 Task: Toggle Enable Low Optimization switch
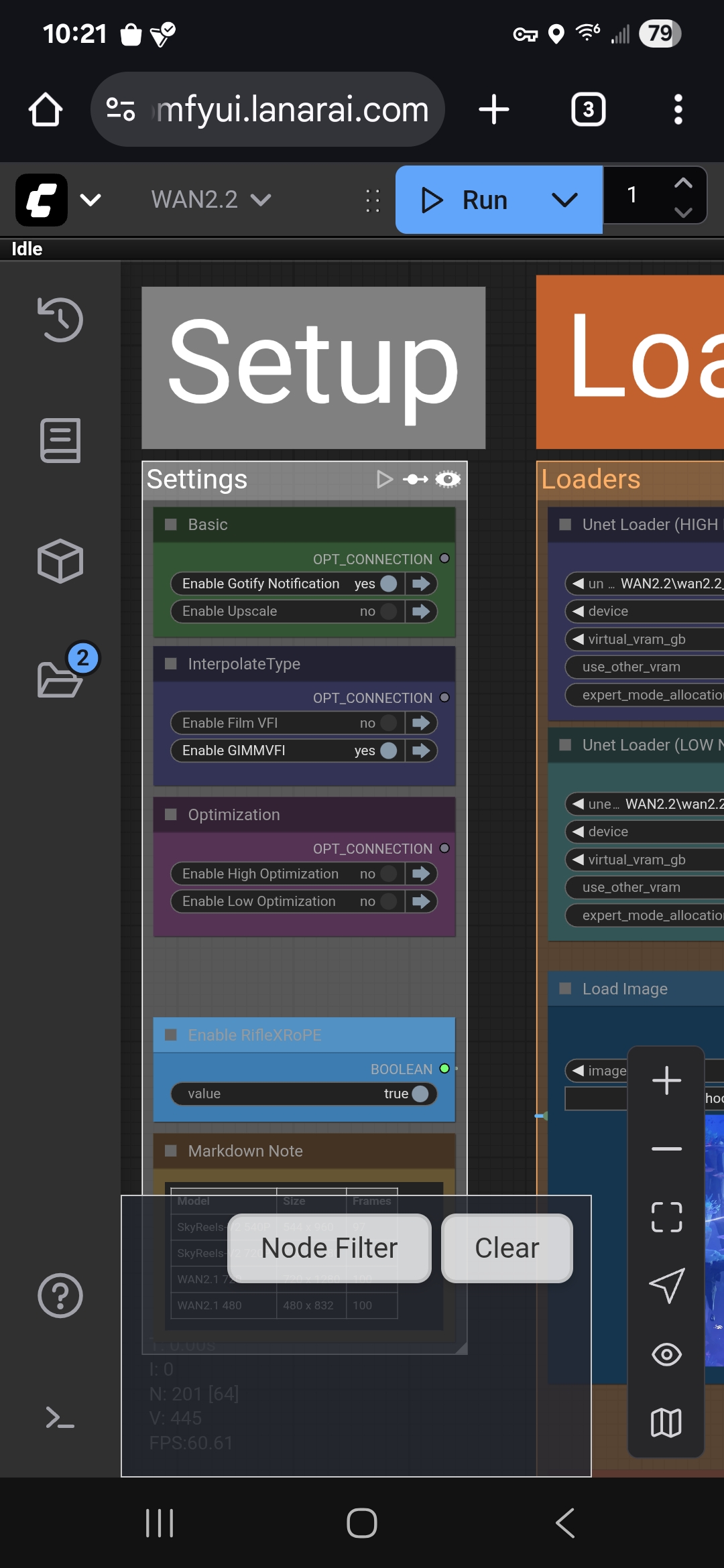389,901
